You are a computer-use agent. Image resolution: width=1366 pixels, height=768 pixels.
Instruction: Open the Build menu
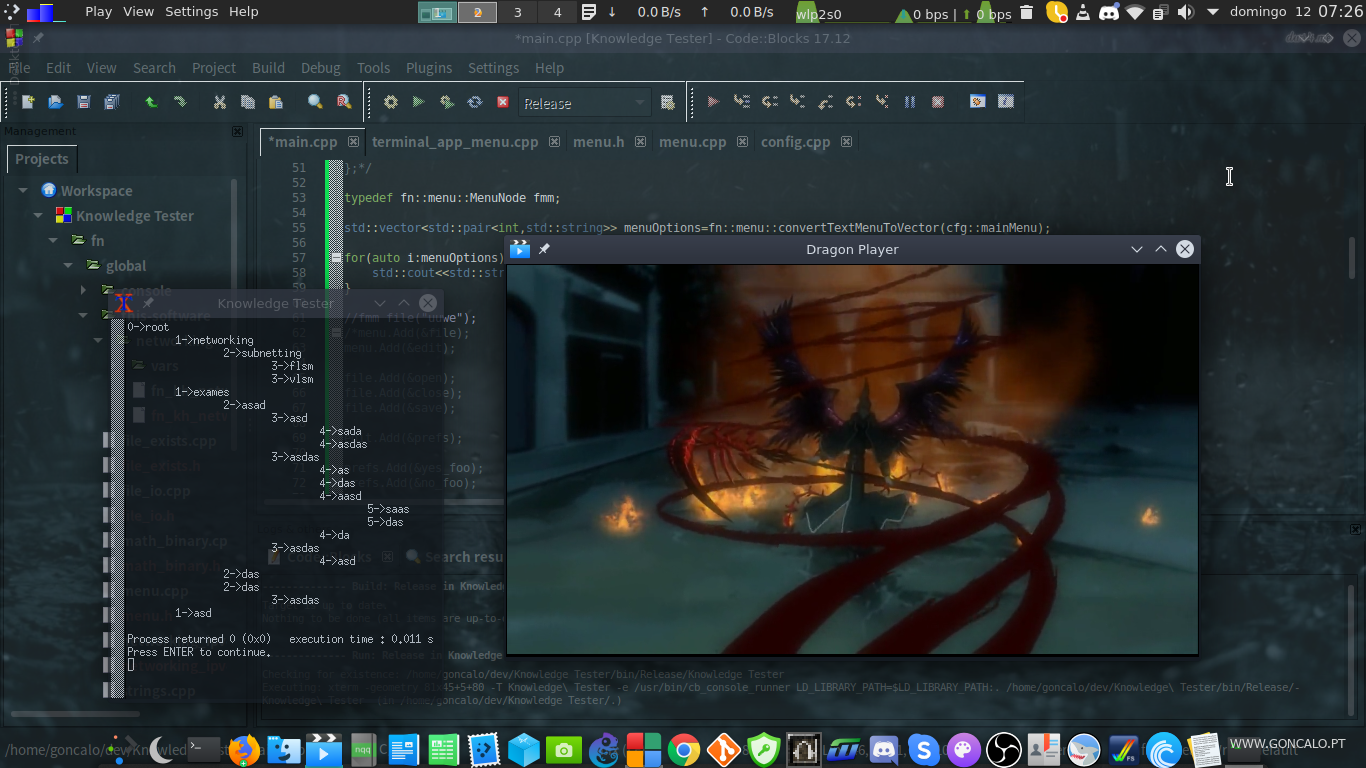pos(268,68)
